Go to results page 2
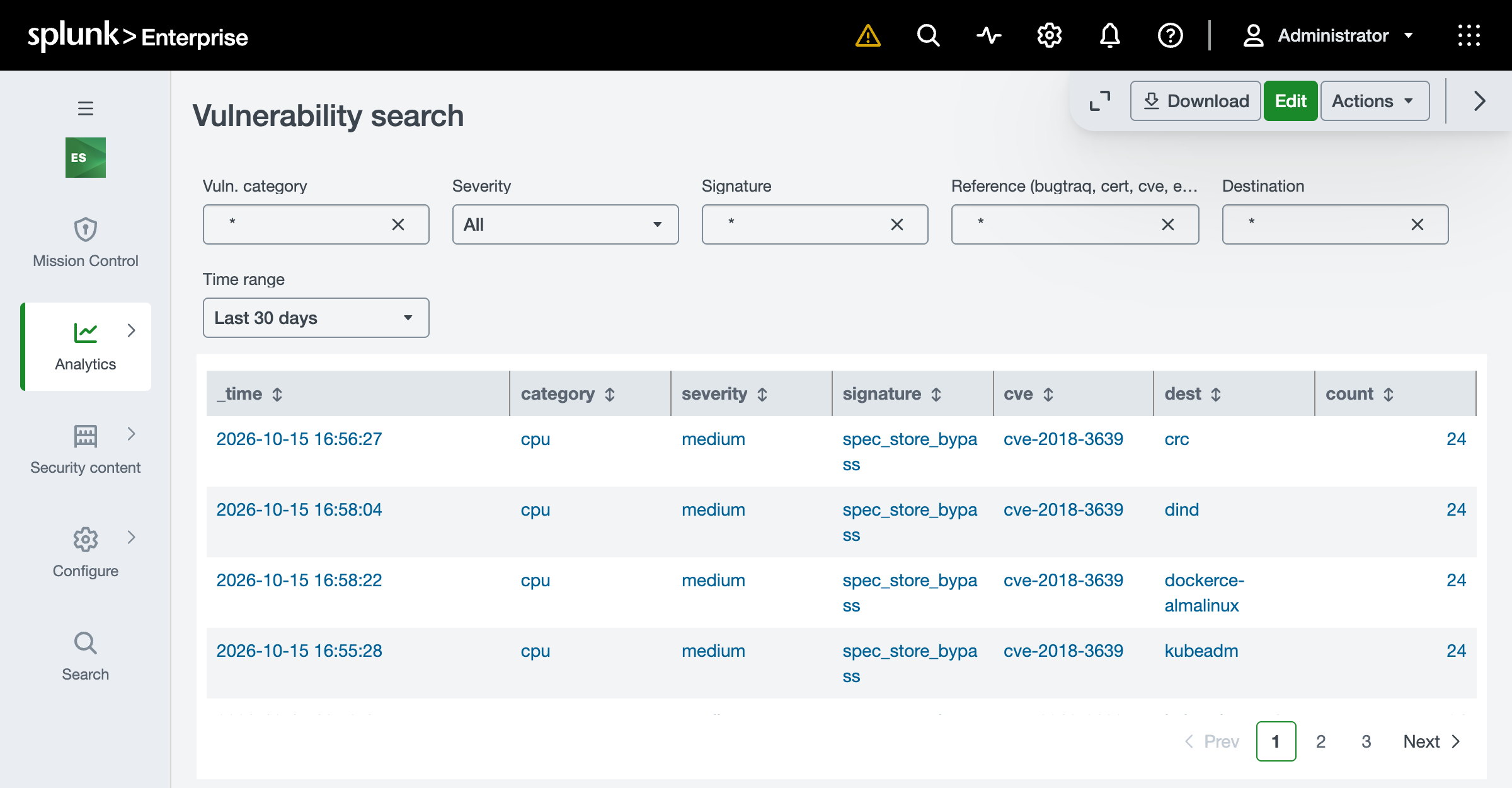This screenshot has height=788, width=1512. [x=1321, y=741]
